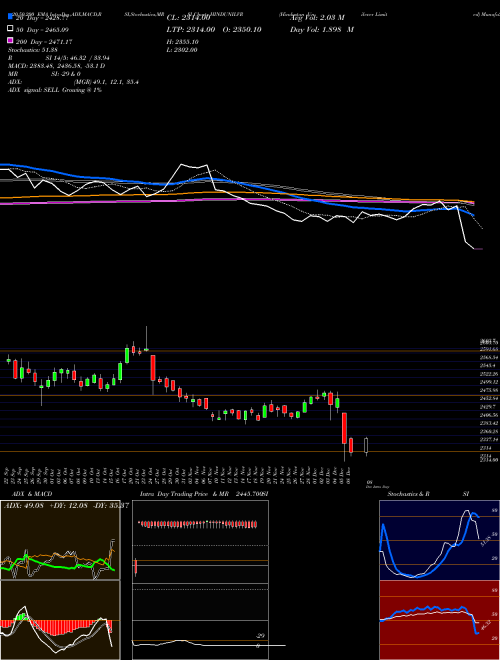Click the 'Avg Vol: 2.03 M' value
Screen dimensions: 500x660
[x=317, y=18]
